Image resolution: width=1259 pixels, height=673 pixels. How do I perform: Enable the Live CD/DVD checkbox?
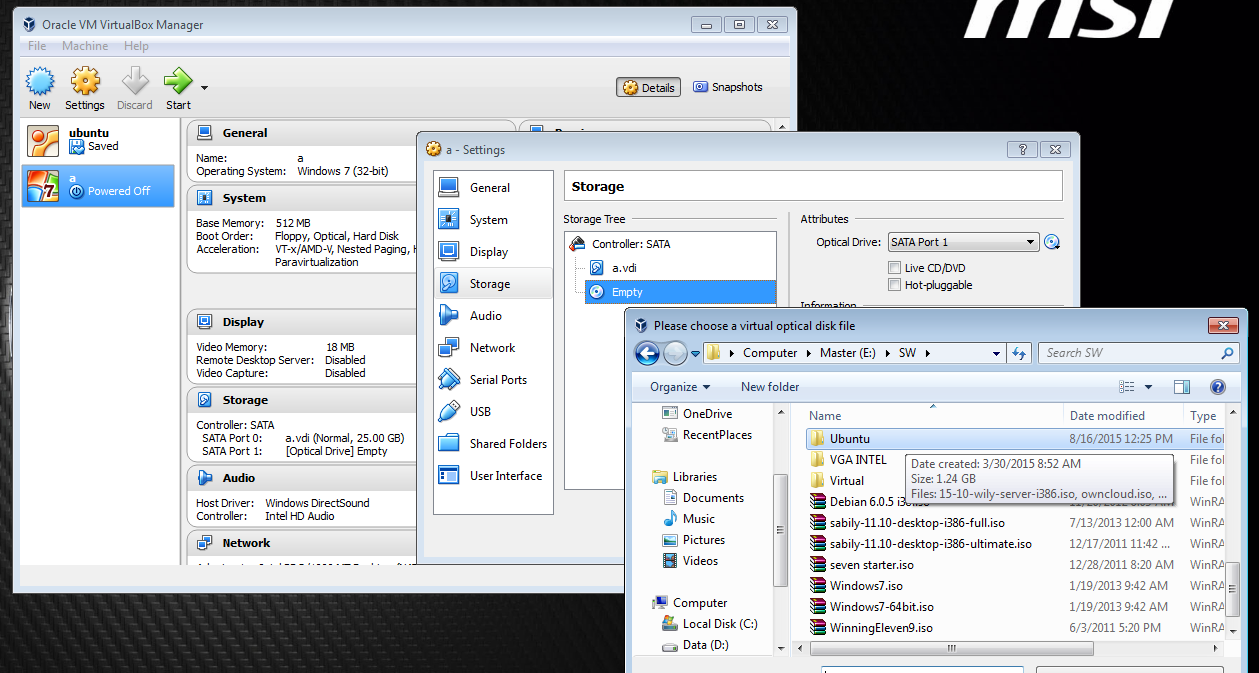[x=894, y=268]
